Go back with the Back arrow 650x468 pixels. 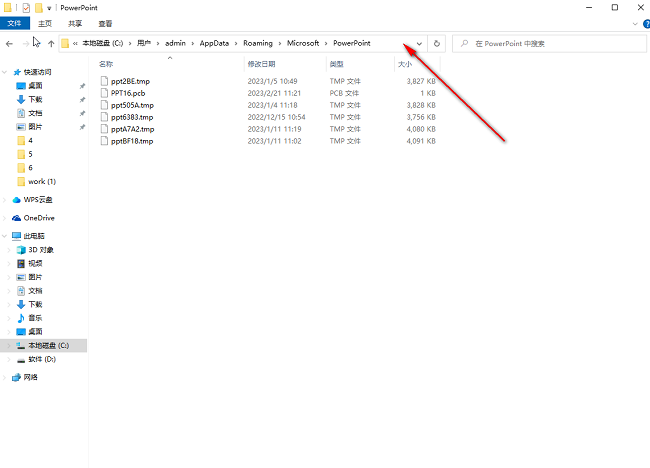click(9, 44)
